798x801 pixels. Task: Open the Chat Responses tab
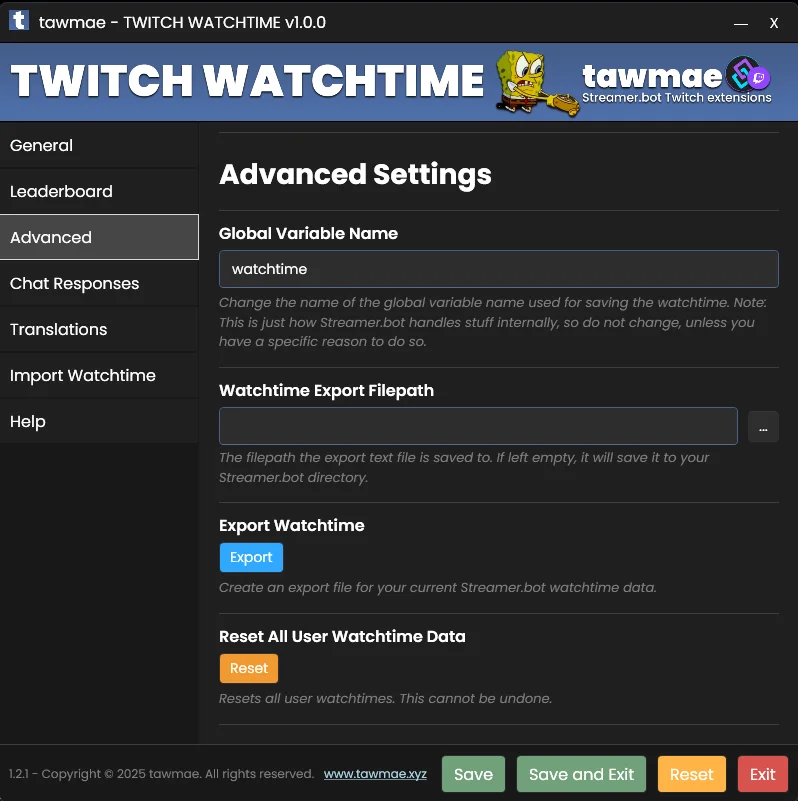99,284
